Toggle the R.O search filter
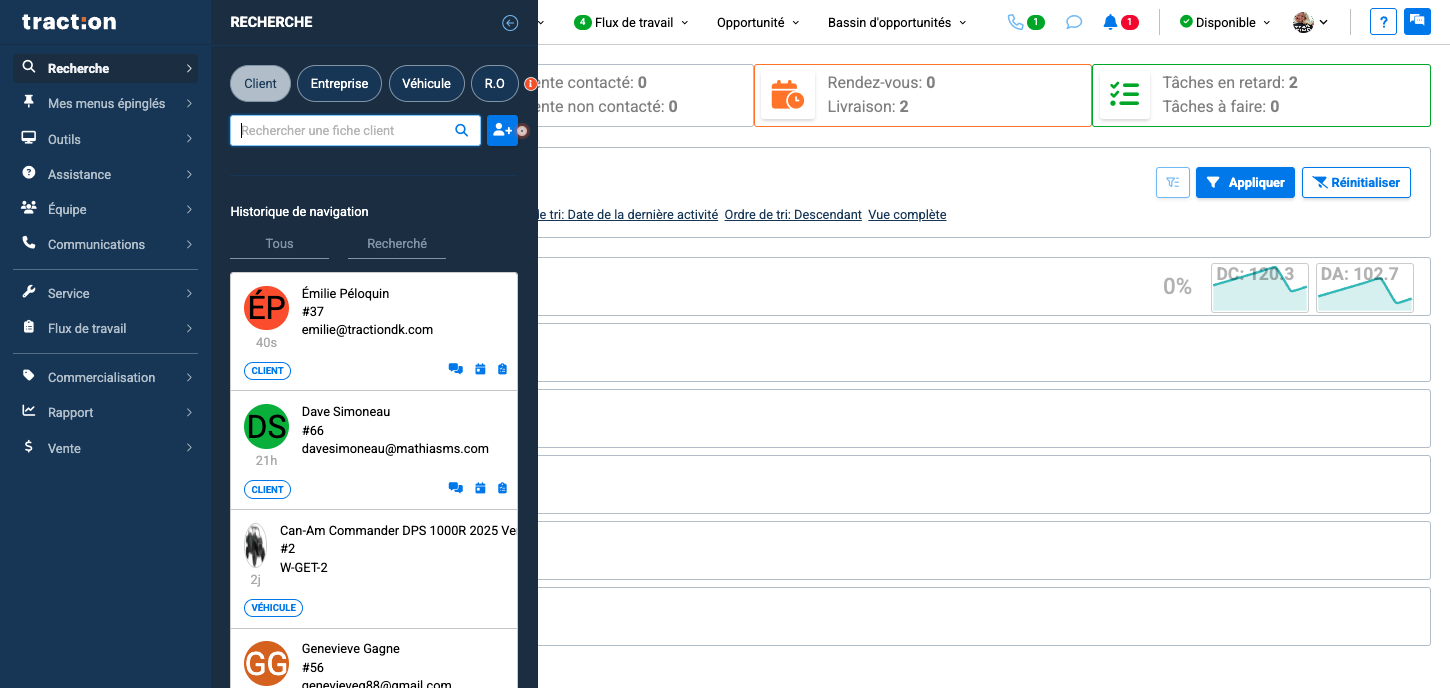 pyautogui.click(x=494, y=84)
